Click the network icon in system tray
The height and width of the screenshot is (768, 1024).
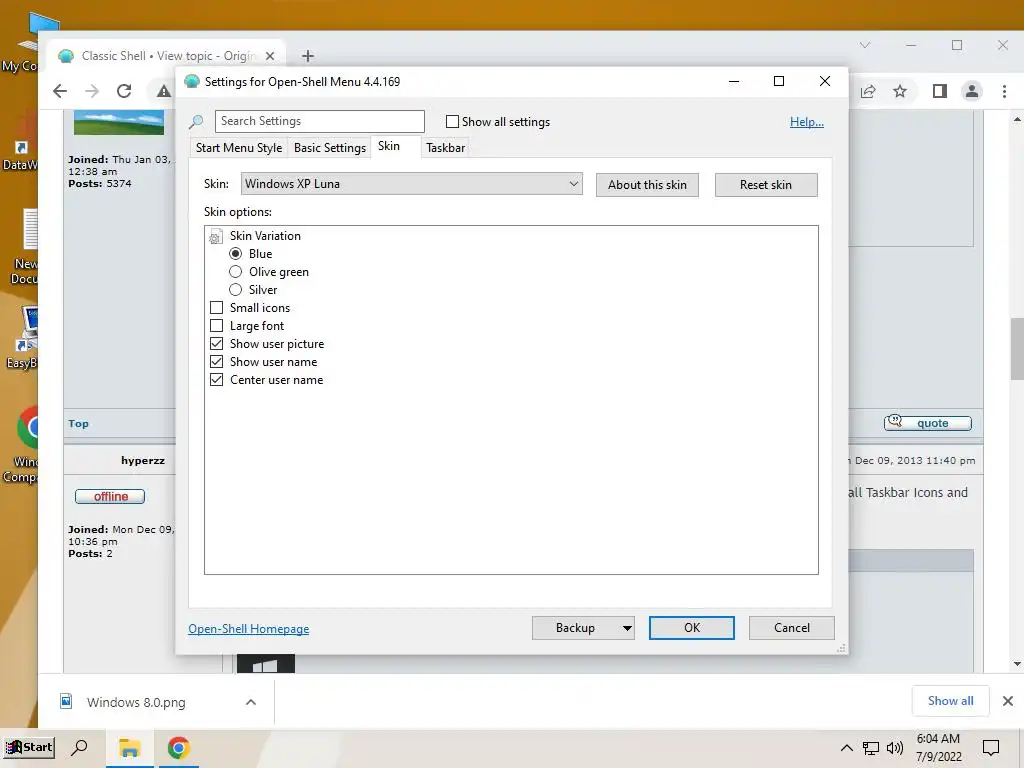[x=871, y=748]
